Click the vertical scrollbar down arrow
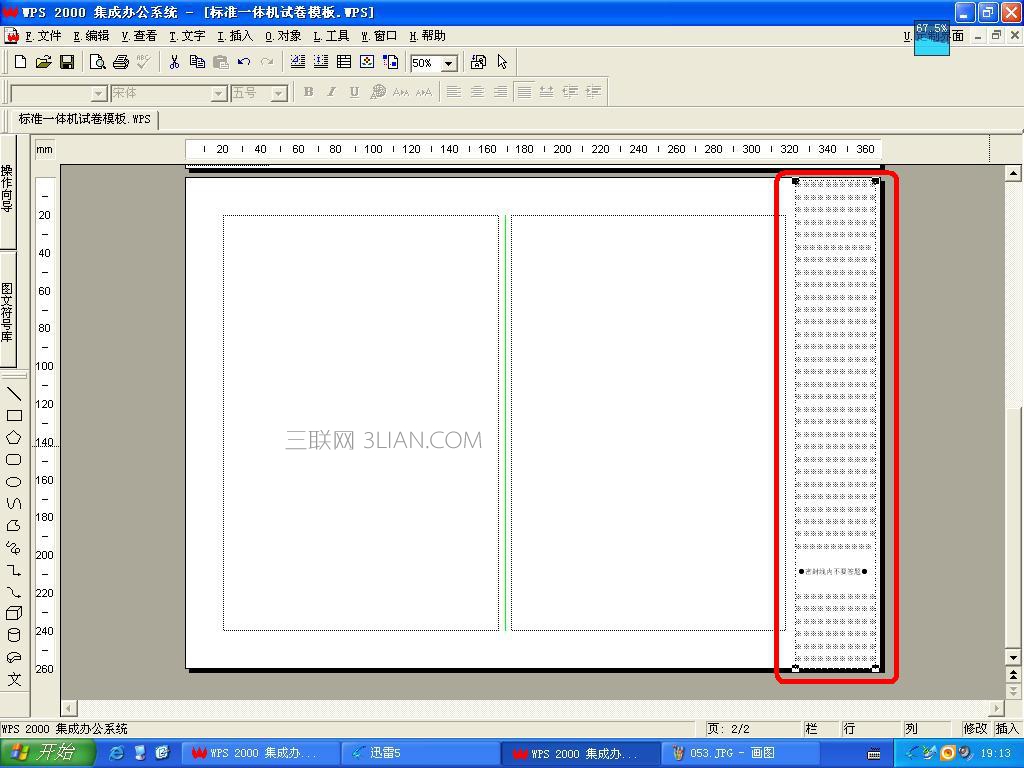 pyautogui.click(x=1013, y=658)
